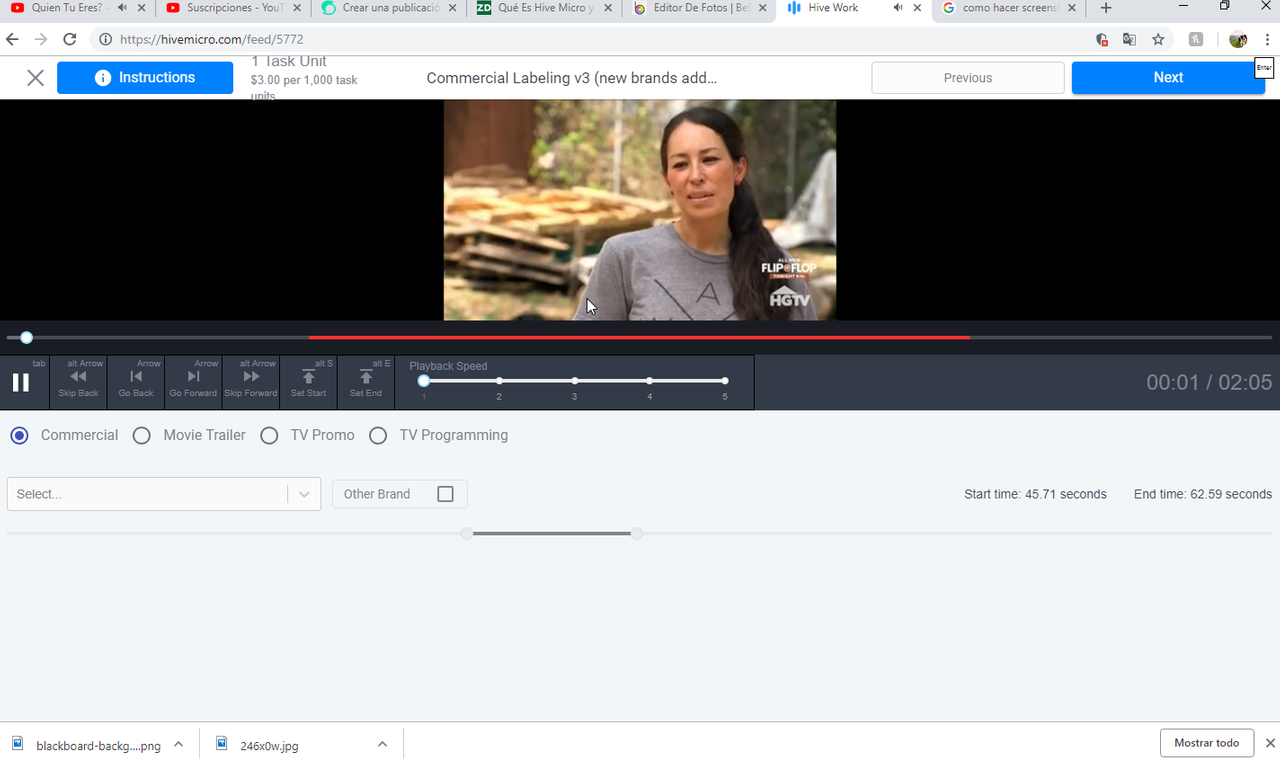
Task: Close the Hive Work tab
Action: [x=917, y=8]
